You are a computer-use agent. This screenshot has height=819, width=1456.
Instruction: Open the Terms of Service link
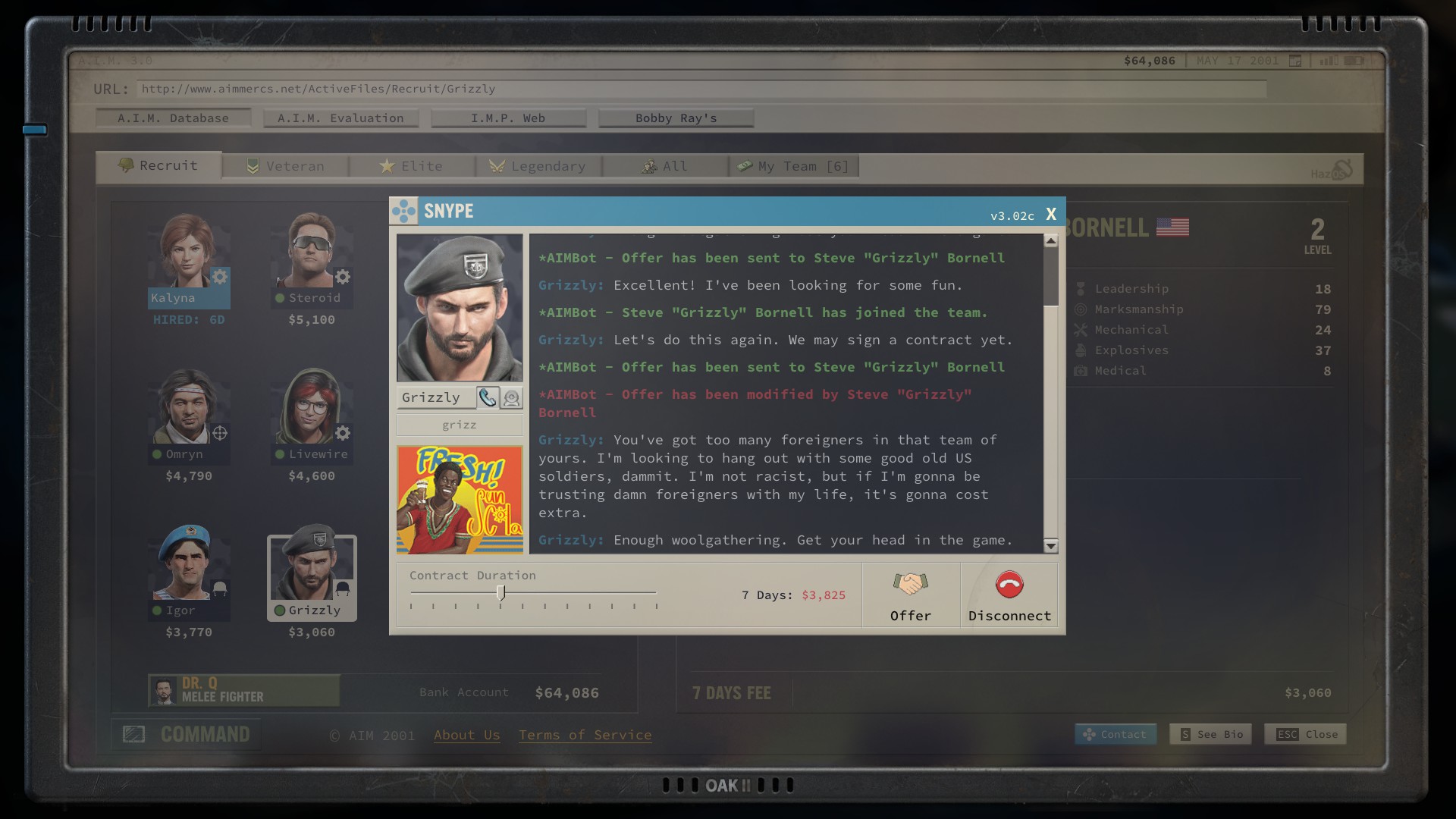point(585,735)
